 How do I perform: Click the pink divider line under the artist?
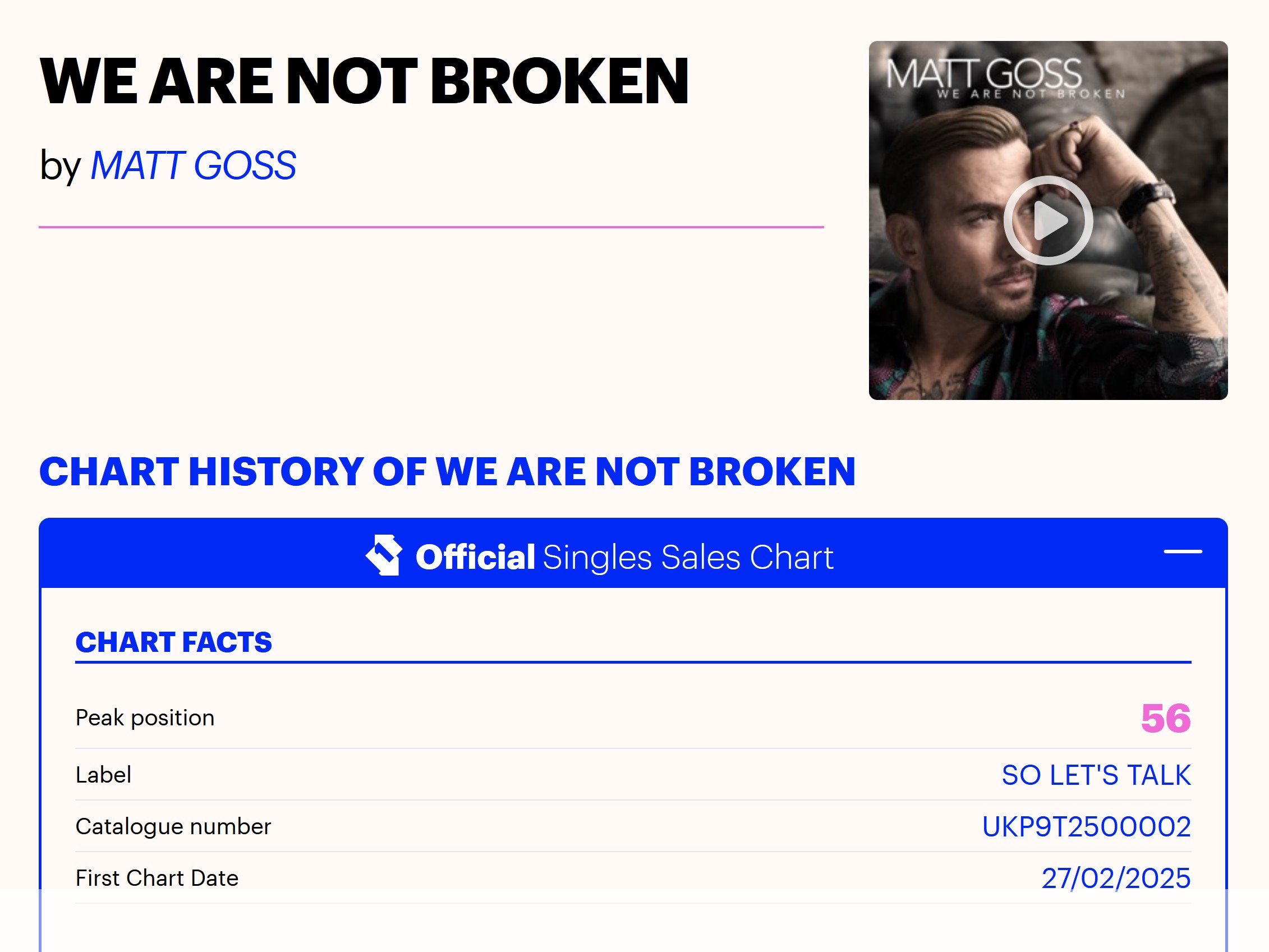tap(431, 227)
